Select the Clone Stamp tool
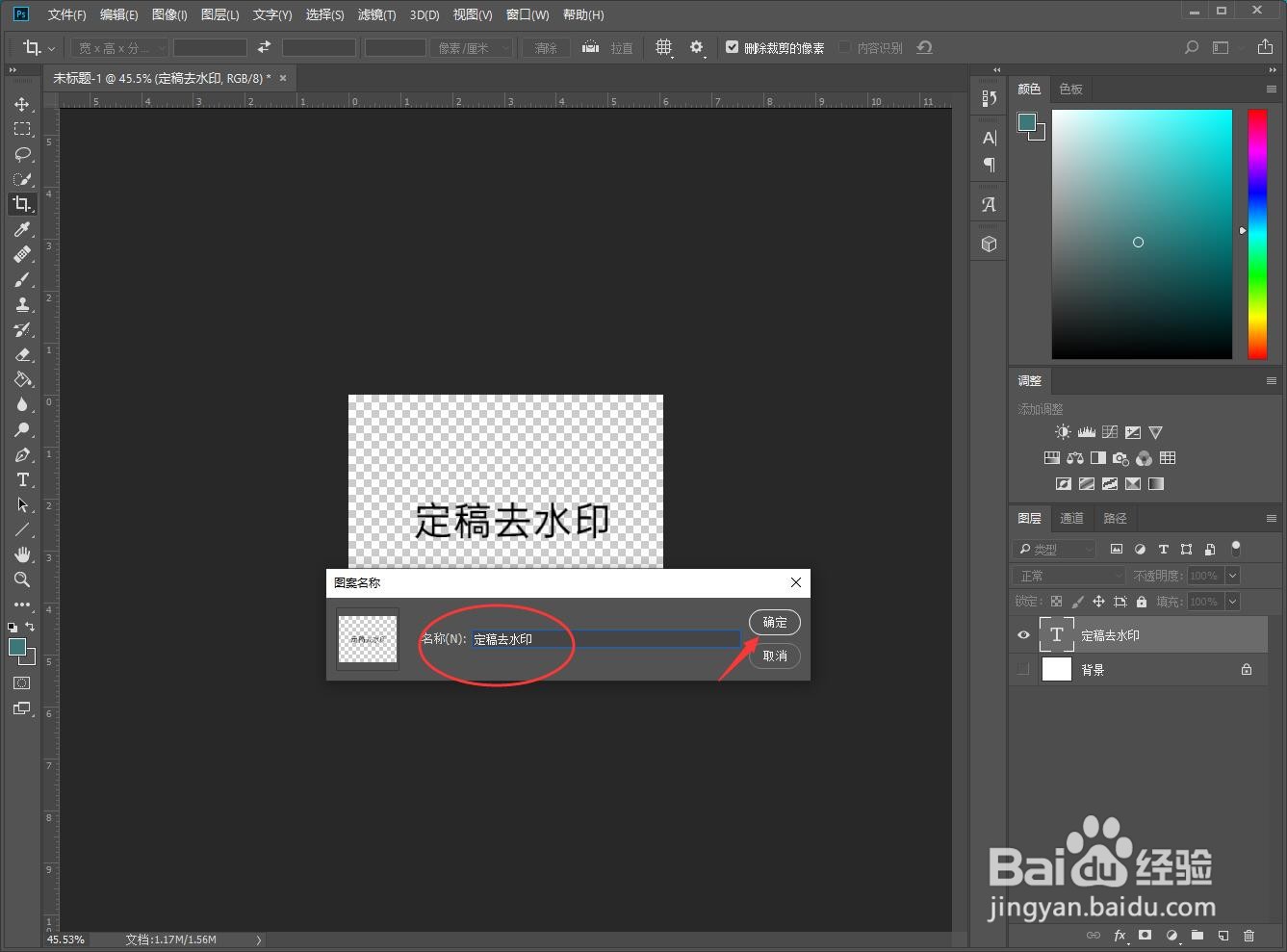Screen dimensions: 1287x952 [x=22, y=304]
